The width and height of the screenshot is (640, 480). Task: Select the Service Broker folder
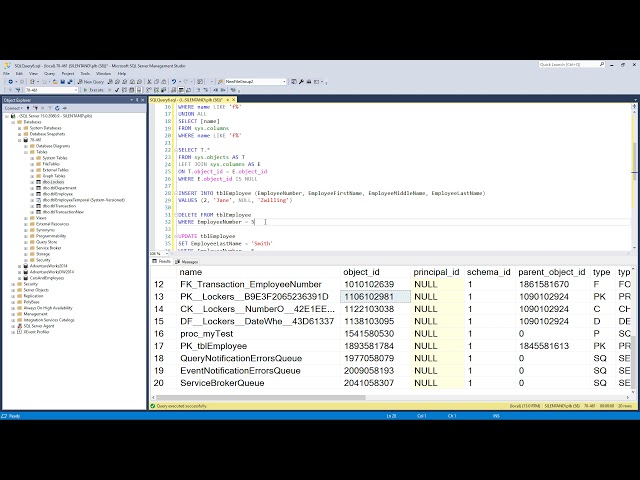tap(49, 248)
